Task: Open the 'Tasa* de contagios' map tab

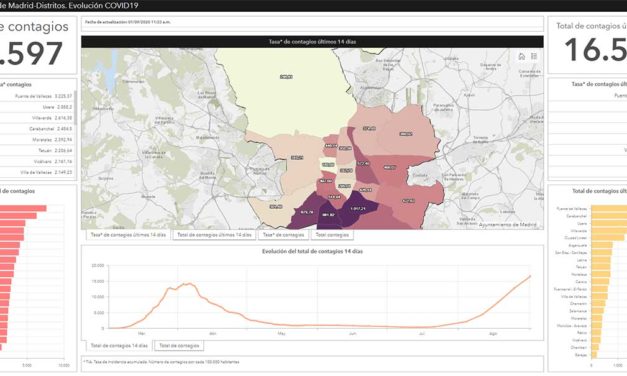Action: pyautogui.click(x=284, y=235)
